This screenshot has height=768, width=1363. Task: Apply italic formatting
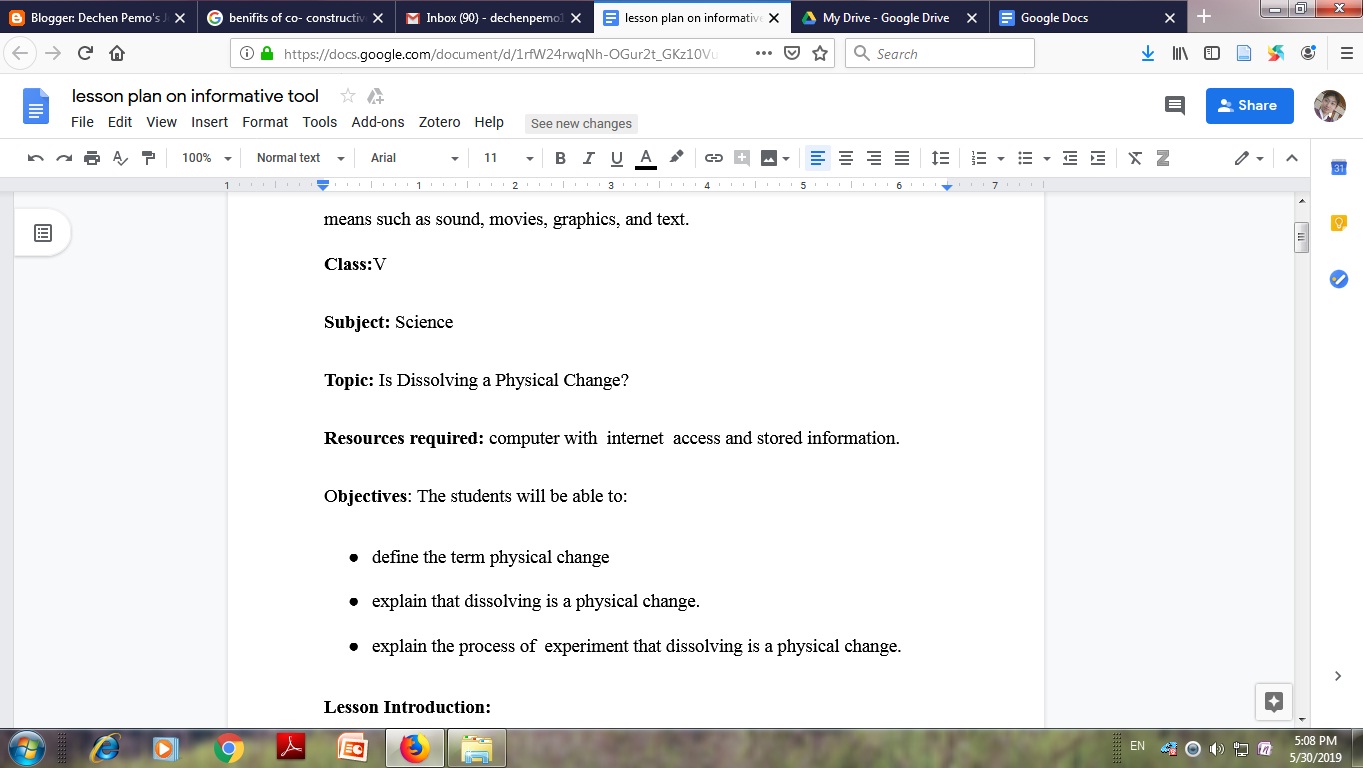[588, 157]
